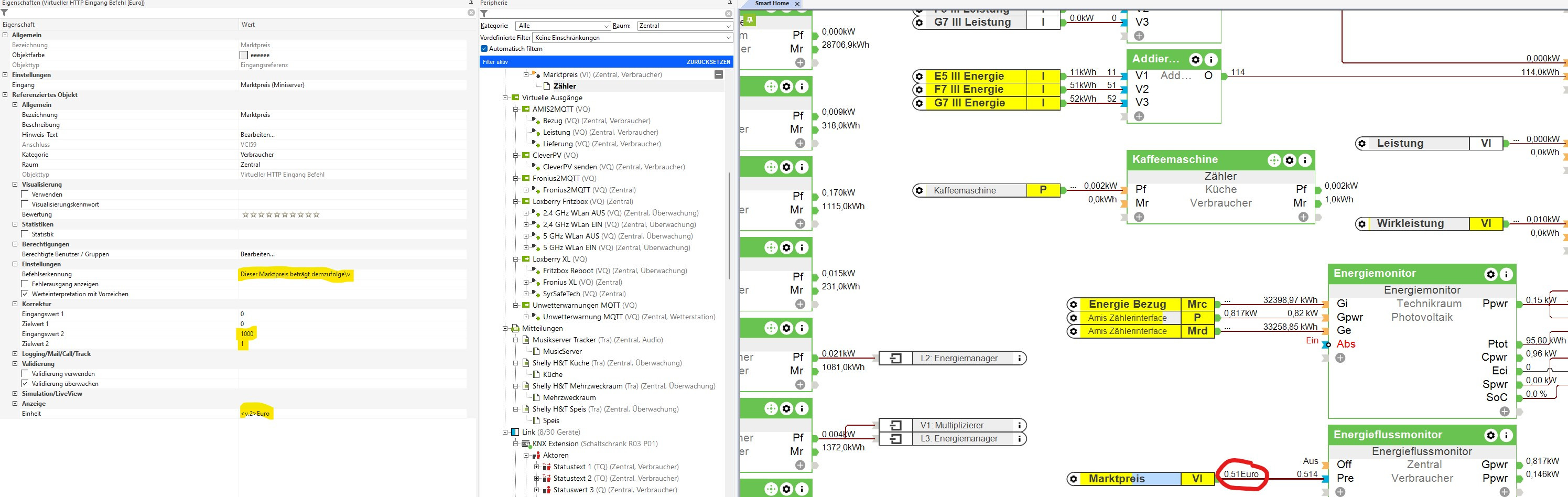The height and width of the screenshot is (497, 1568).
Task: Toggle the Visualisierungskennwort checkbox
Action: coord(25,204)
